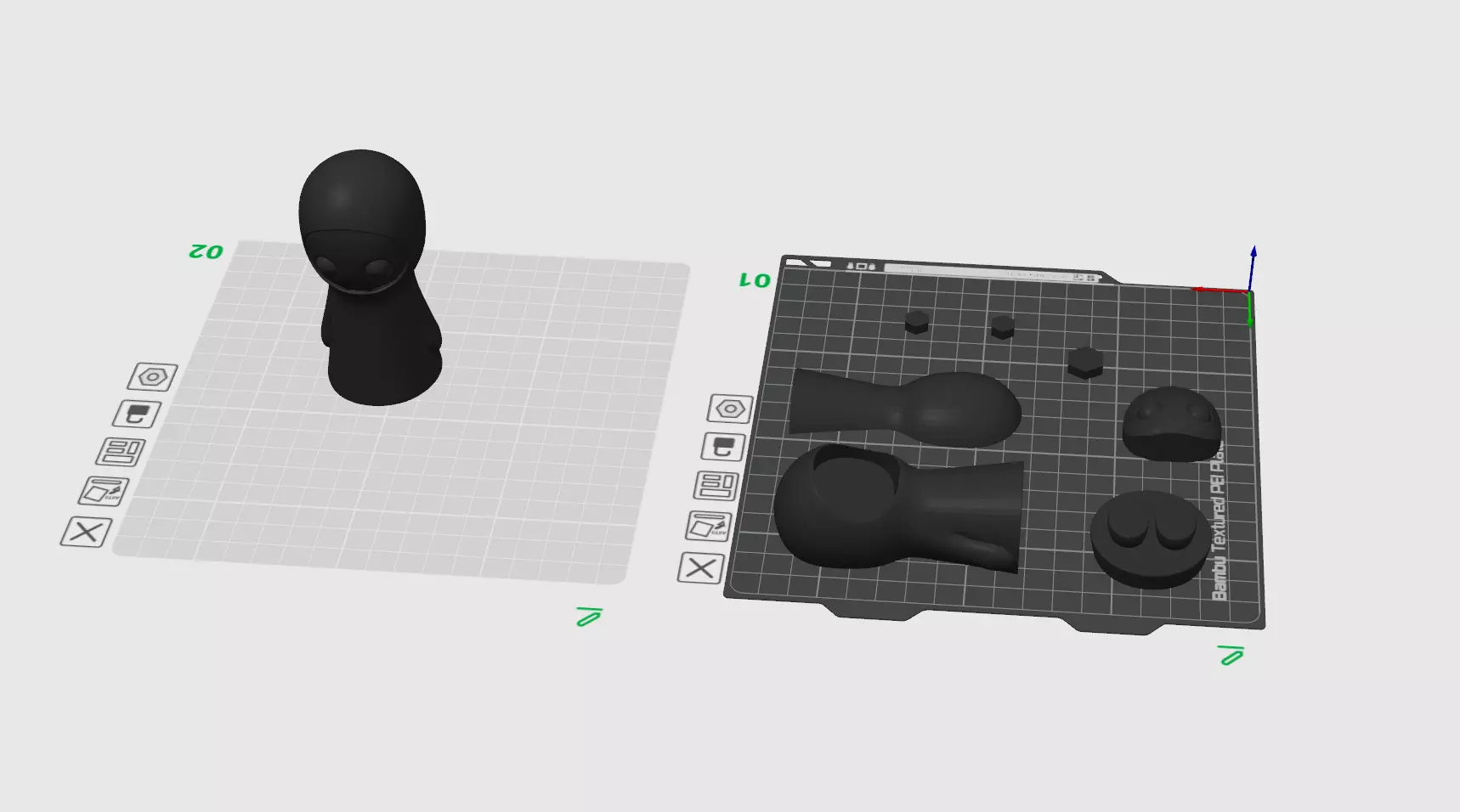1460x812 pixels.
Task: Select the larger hexagonal peg on plate 01
Action: (x=1085, y=362)
